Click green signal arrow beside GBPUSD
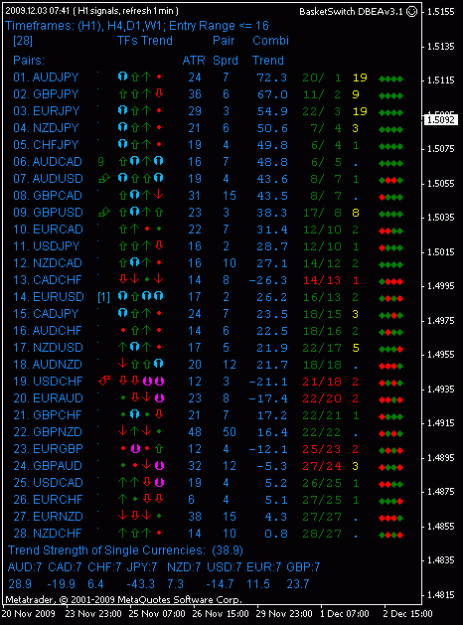This screenshot has height=625, width=463. point(104,212)
